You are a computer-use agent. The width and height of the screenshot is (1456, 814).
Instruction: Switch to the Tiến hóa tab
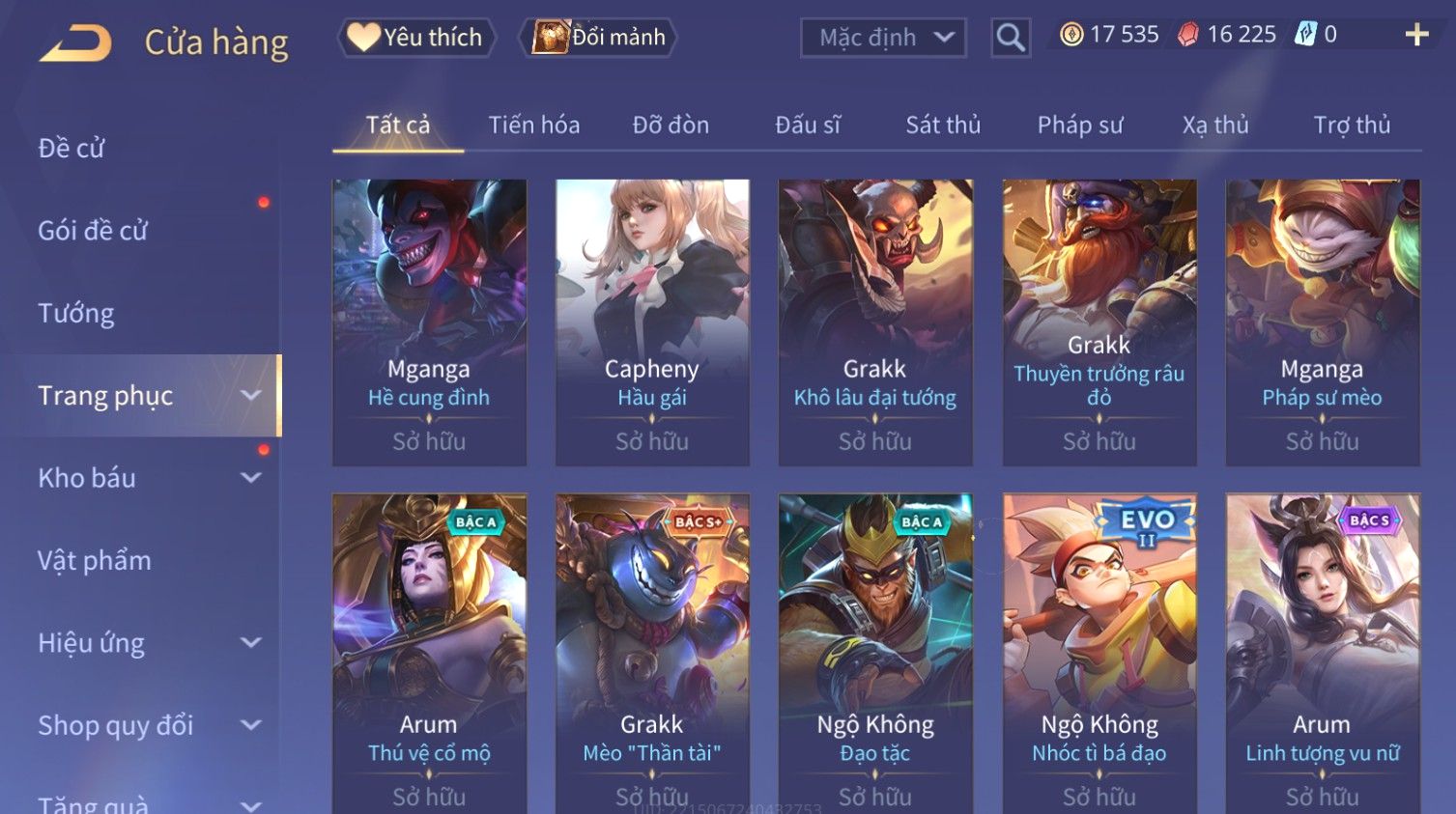pyautogui.click(x=534, y=126)
